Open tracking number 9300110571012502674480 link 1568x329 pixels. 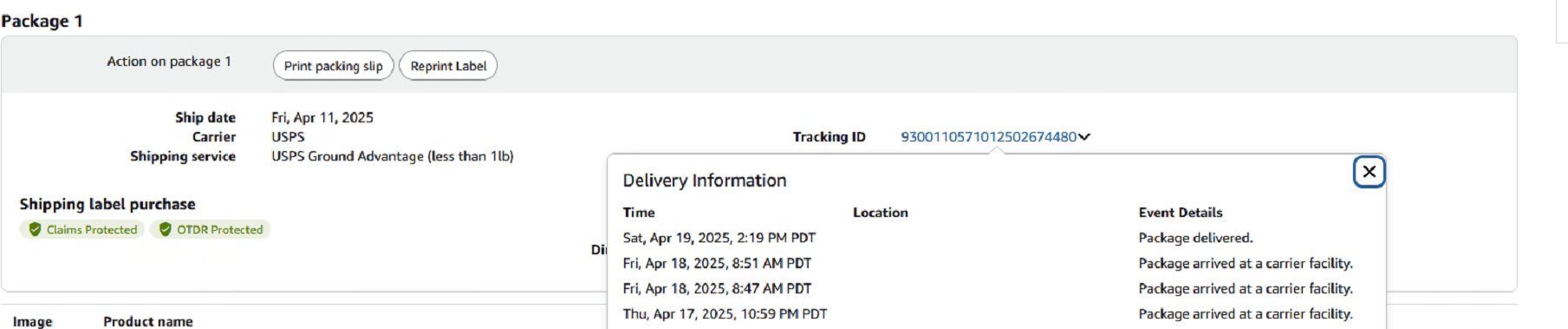[x=988, y=136]
